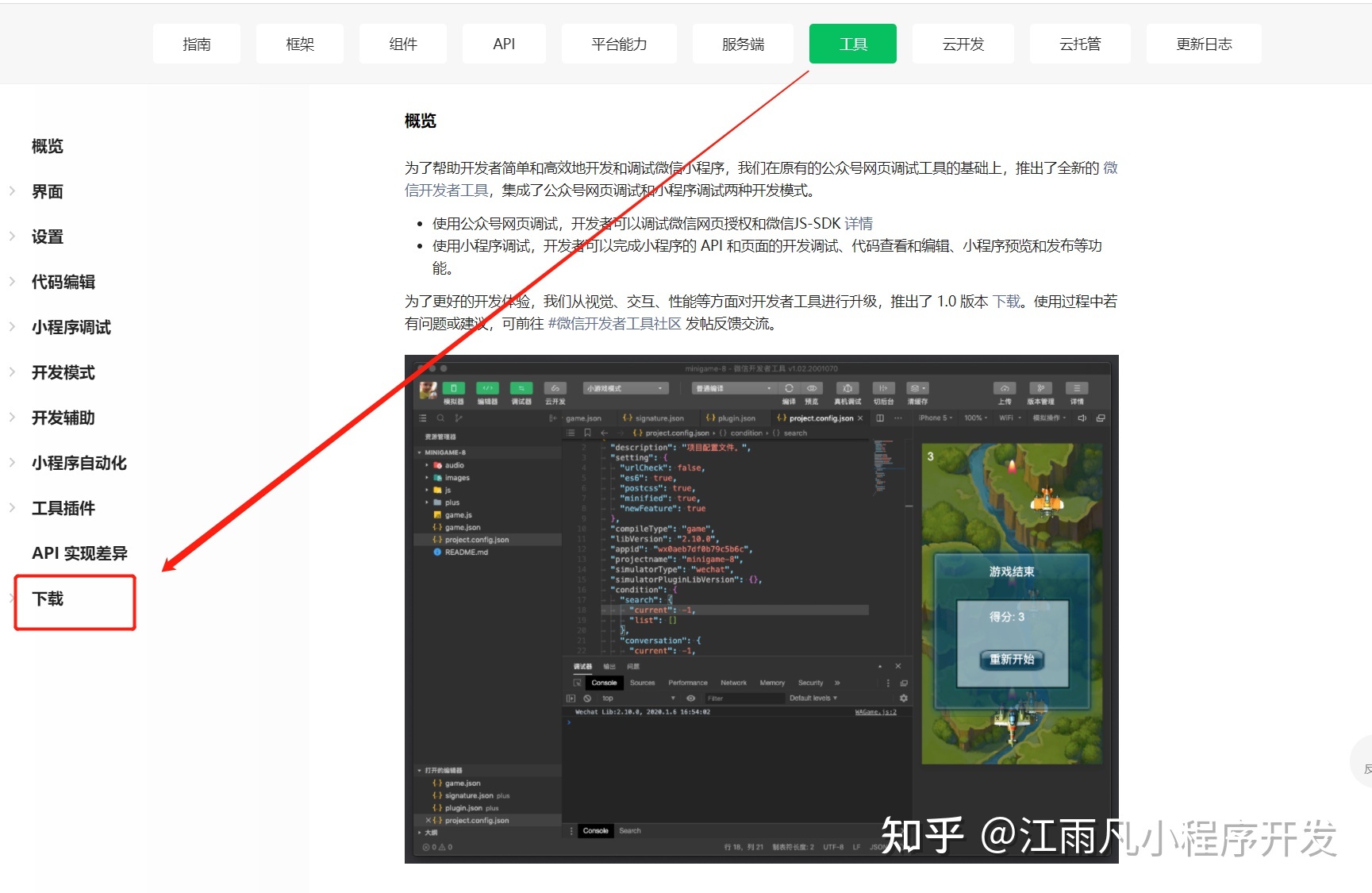Expand the 界面 sidebar chevron
The image size is (1372, 893).
tap(13, 191)
